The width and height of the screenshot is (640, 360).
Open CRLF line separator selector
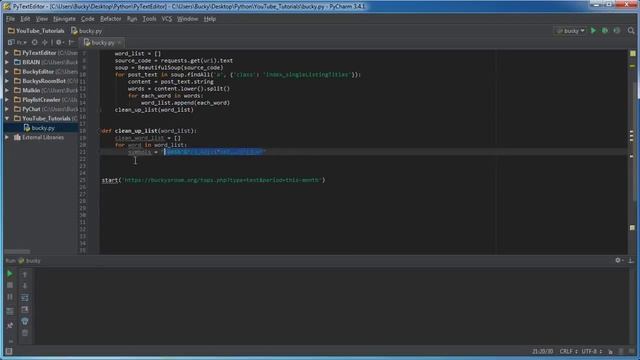tap(568, 351)
